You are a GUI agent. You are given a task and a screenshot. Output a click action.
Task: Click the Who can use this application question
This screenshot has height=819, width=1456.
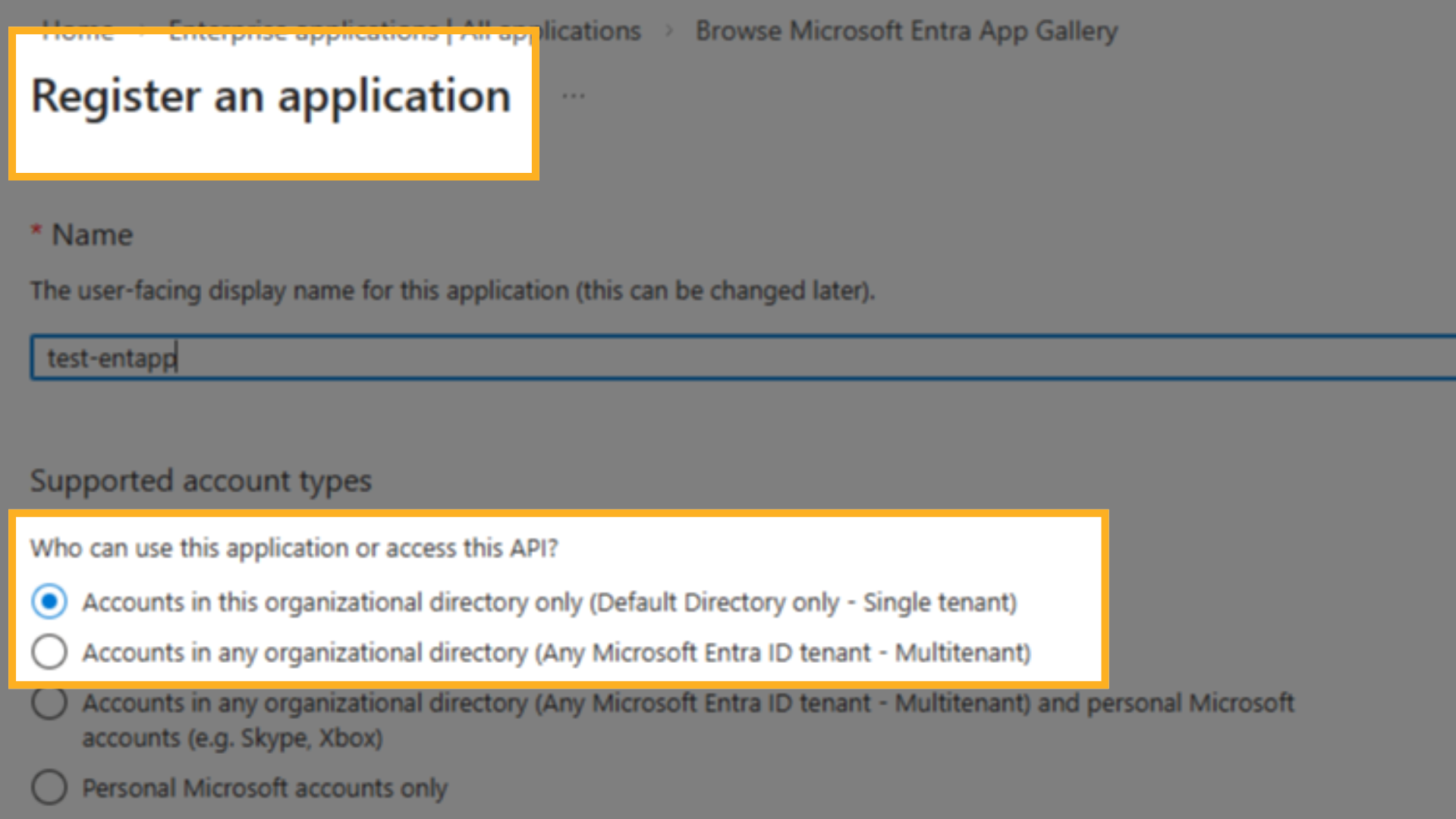pyautogui.click(x=294, y=548)
